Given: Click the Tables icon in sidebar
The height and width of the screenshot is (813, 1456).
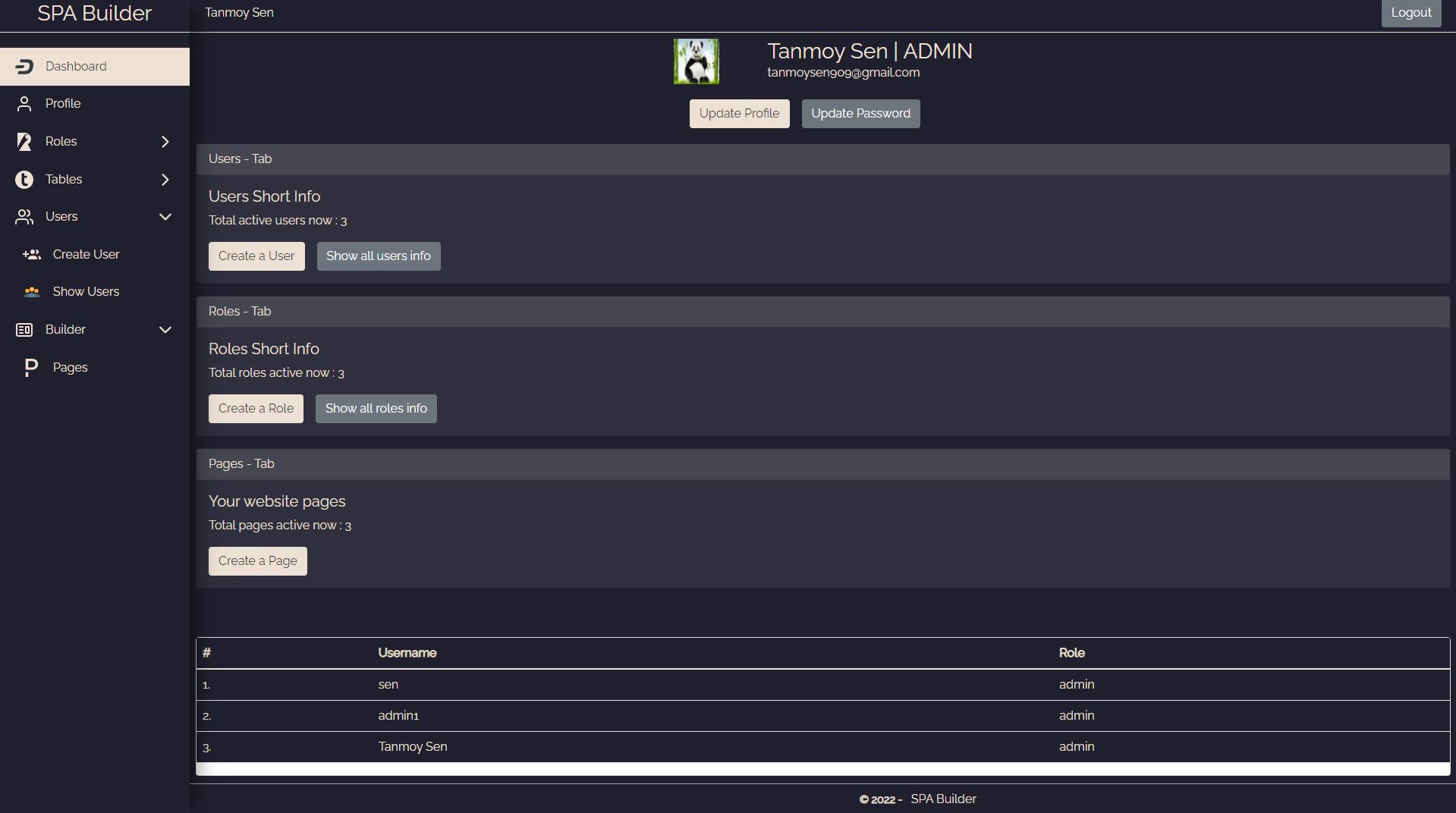Looking at the screenshot, I should (24, 180).
